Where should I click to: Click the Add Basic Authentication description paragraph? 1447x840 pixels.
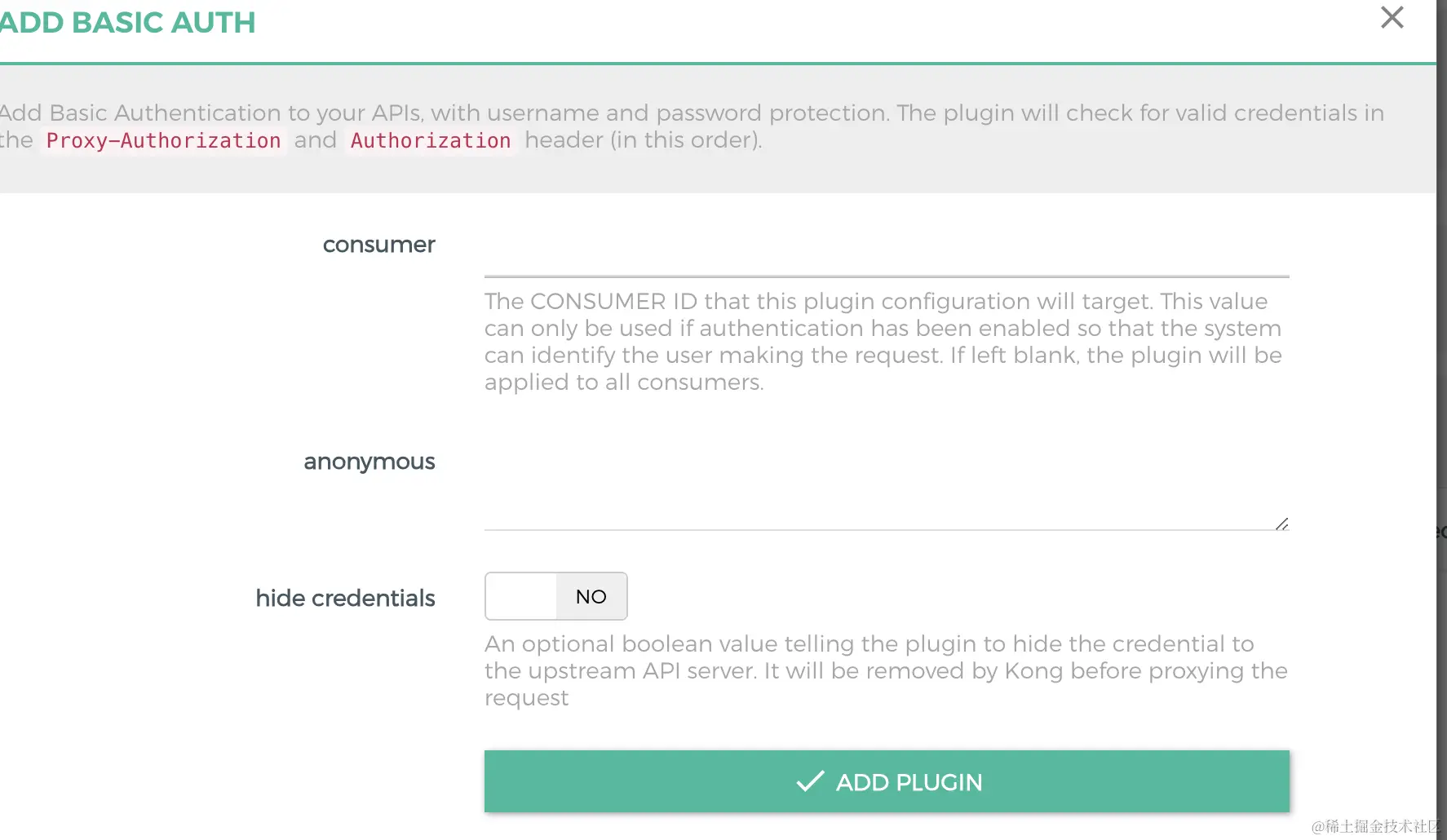[x=692, y=113]
